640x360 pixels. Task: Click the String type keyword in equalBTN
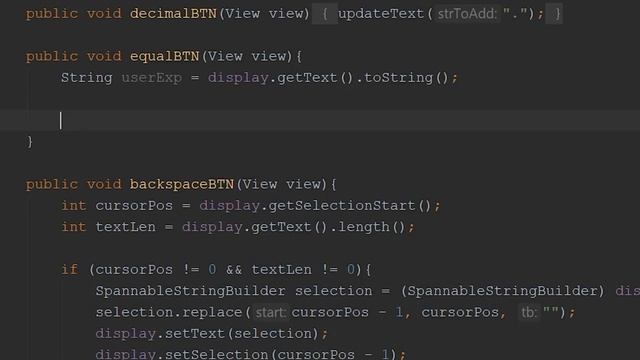click(x=87, y=78)
